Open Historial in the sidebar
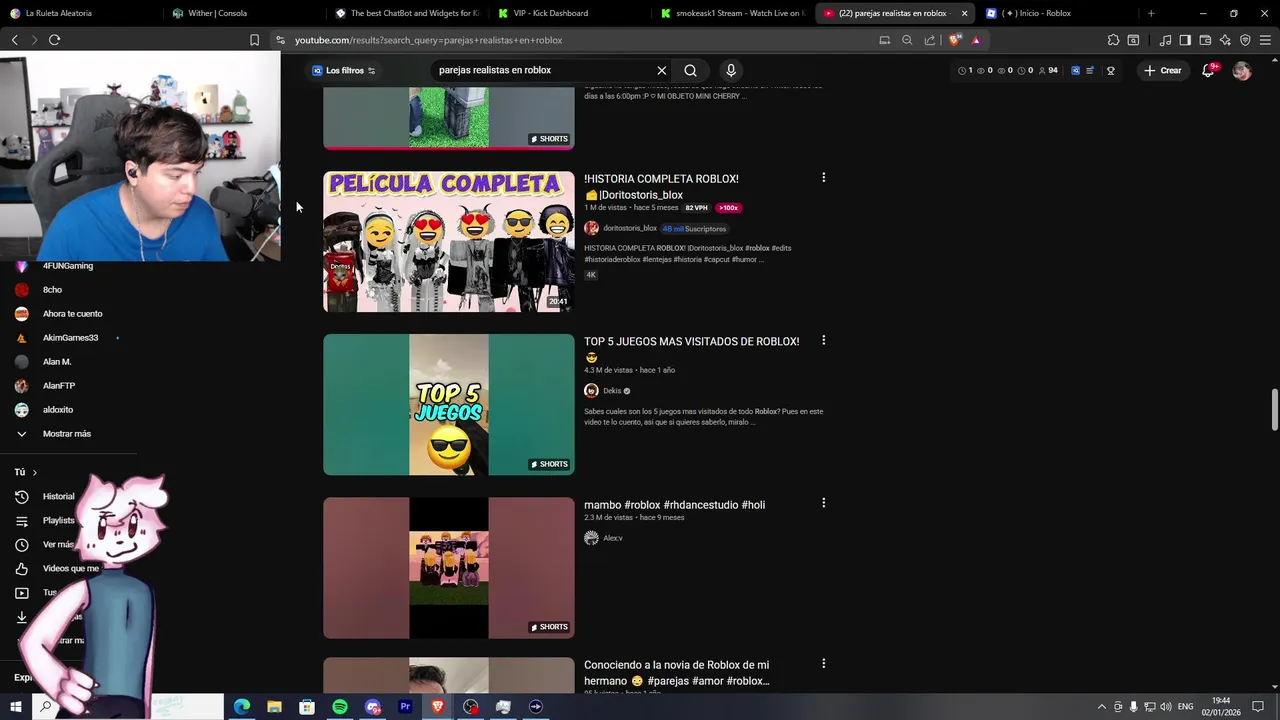Viewport: 1280px width, 720px height. coord(58,497)
